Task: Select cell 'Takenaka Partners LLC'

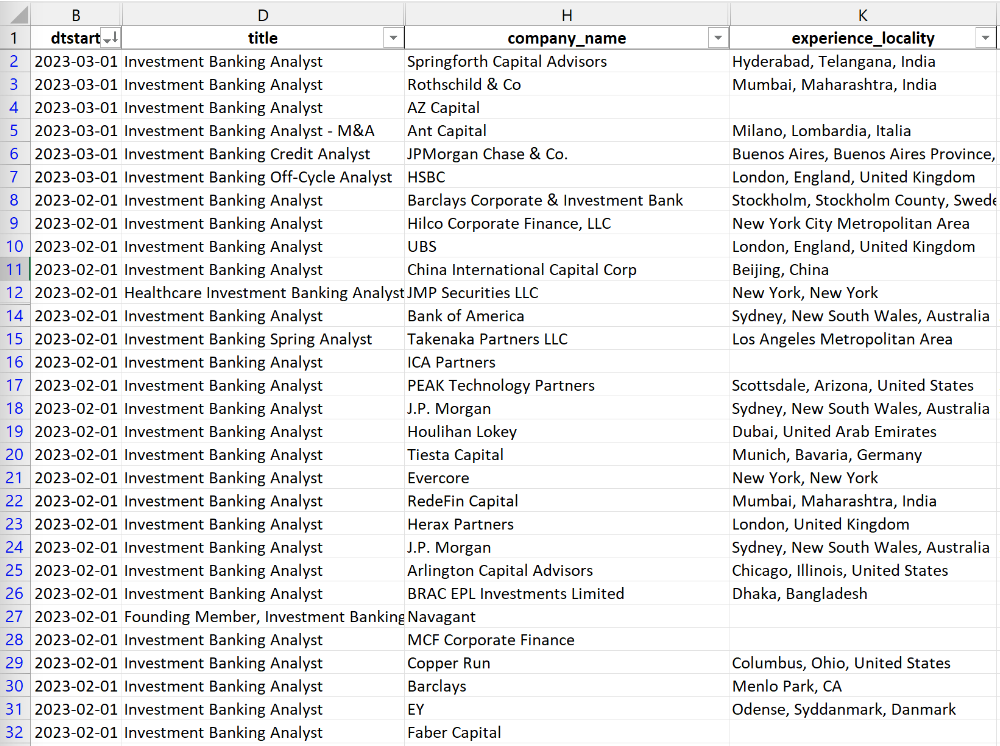Action: 566,339
